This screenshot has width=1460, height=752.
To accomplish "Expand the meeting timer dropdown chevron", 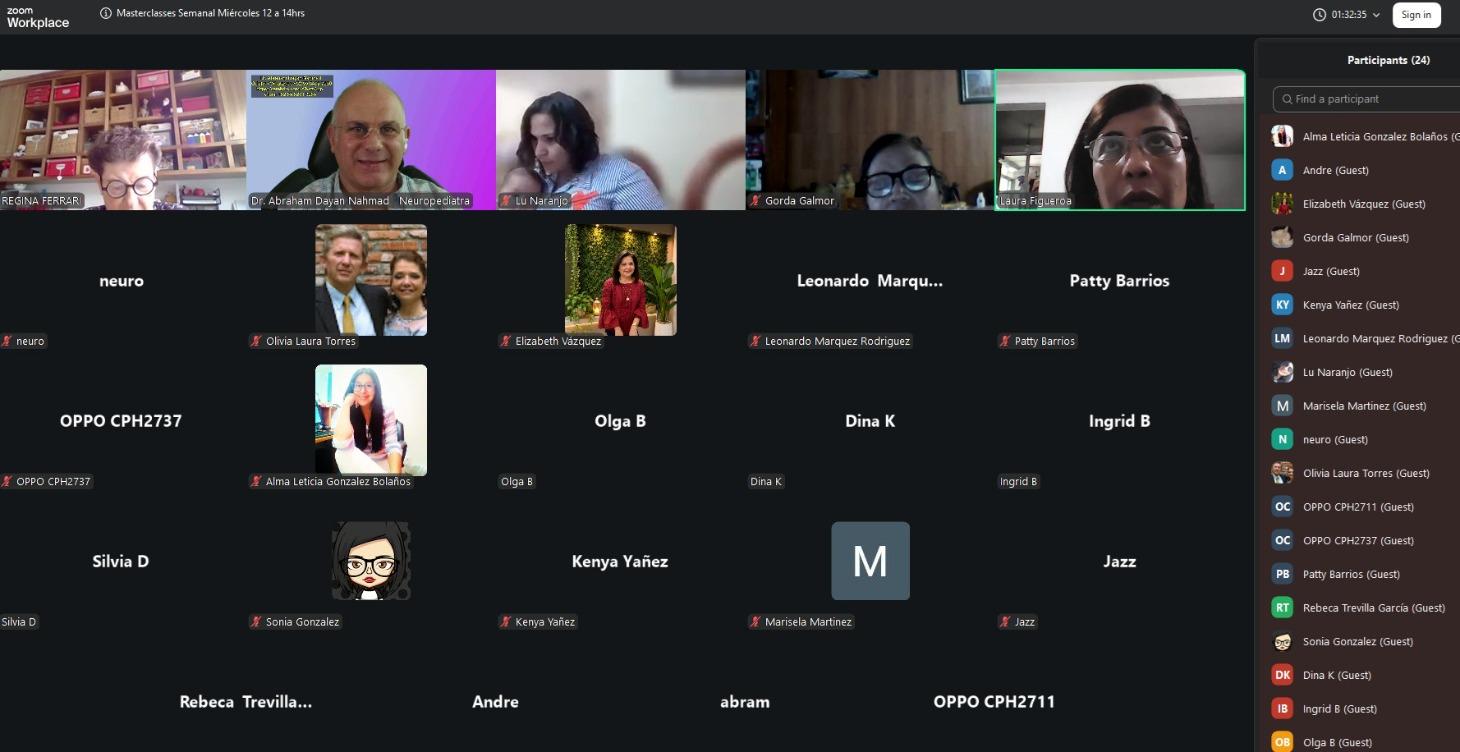I will (1376, 15).
